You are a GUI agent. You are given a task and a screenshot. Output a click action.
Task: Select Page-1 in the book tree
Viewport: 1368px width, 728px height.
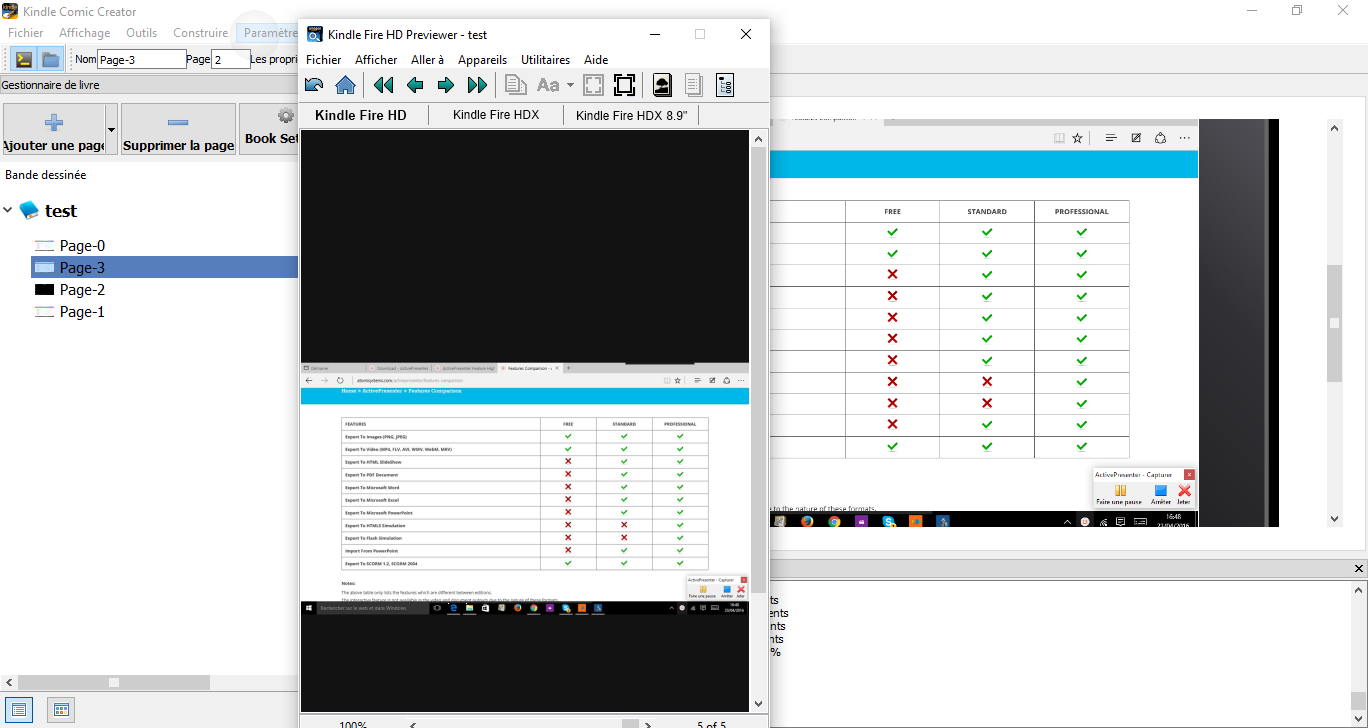pyautogui.click(x=82, y=312)
